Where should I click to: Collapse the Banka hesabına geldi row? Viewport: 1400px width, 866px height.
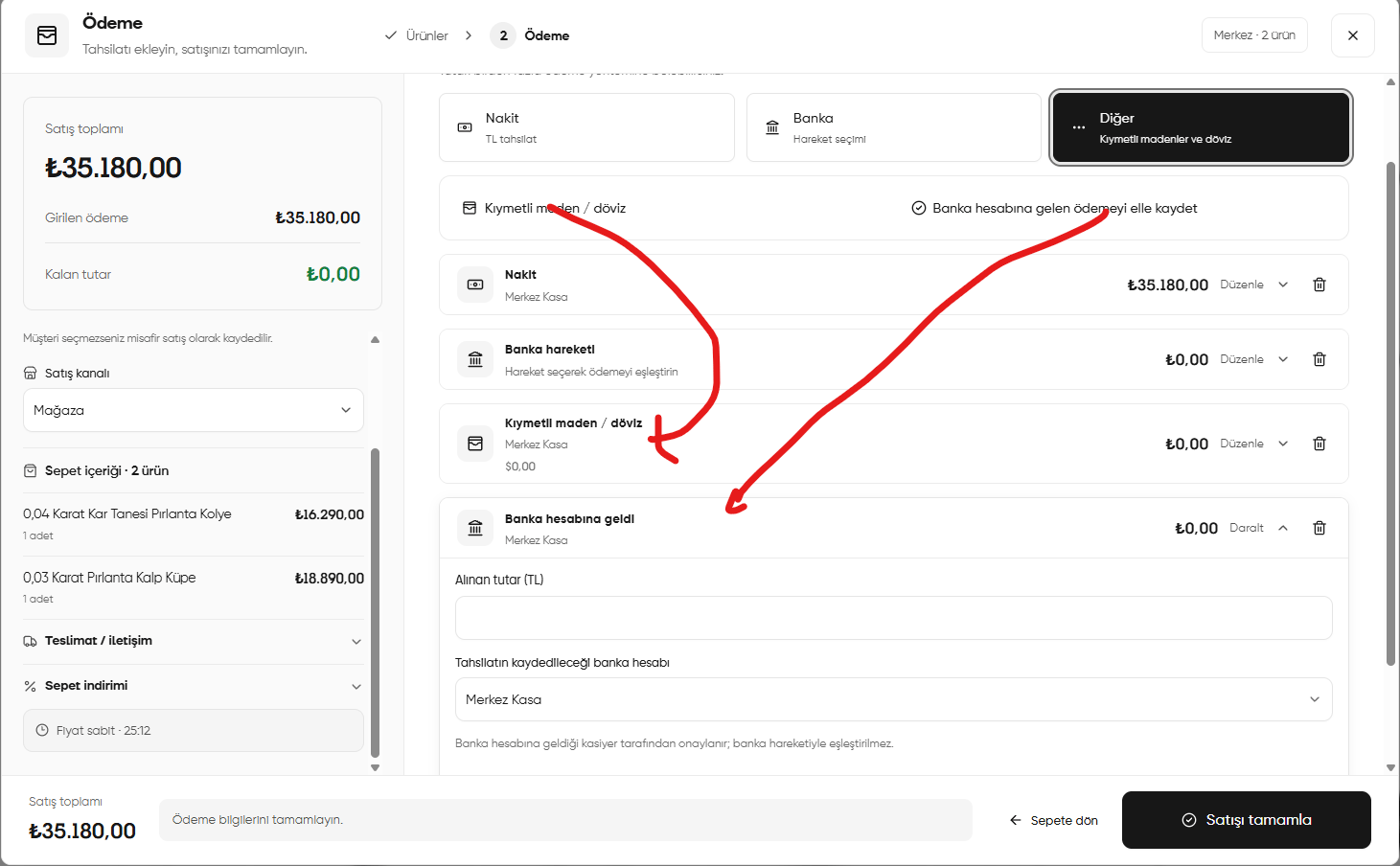pos(1259,528)
